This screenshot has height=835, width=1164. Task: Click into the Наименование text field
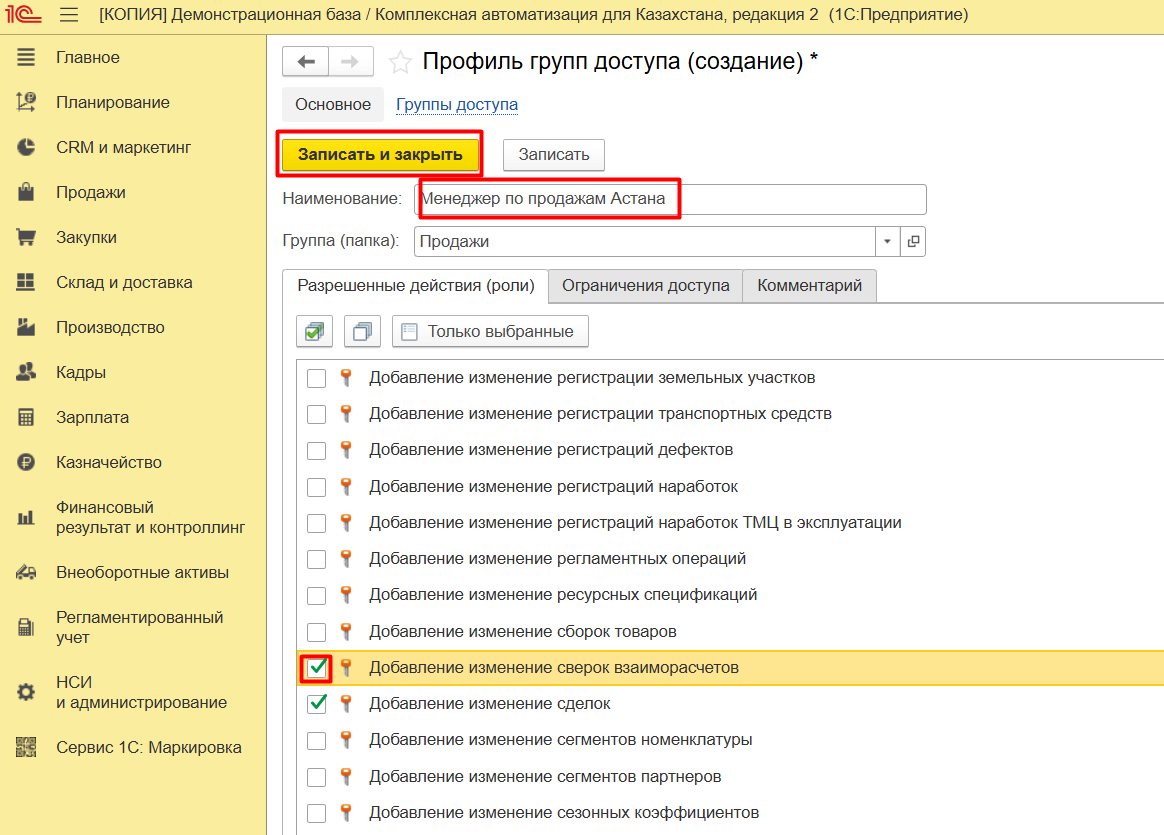coord(670,199)
